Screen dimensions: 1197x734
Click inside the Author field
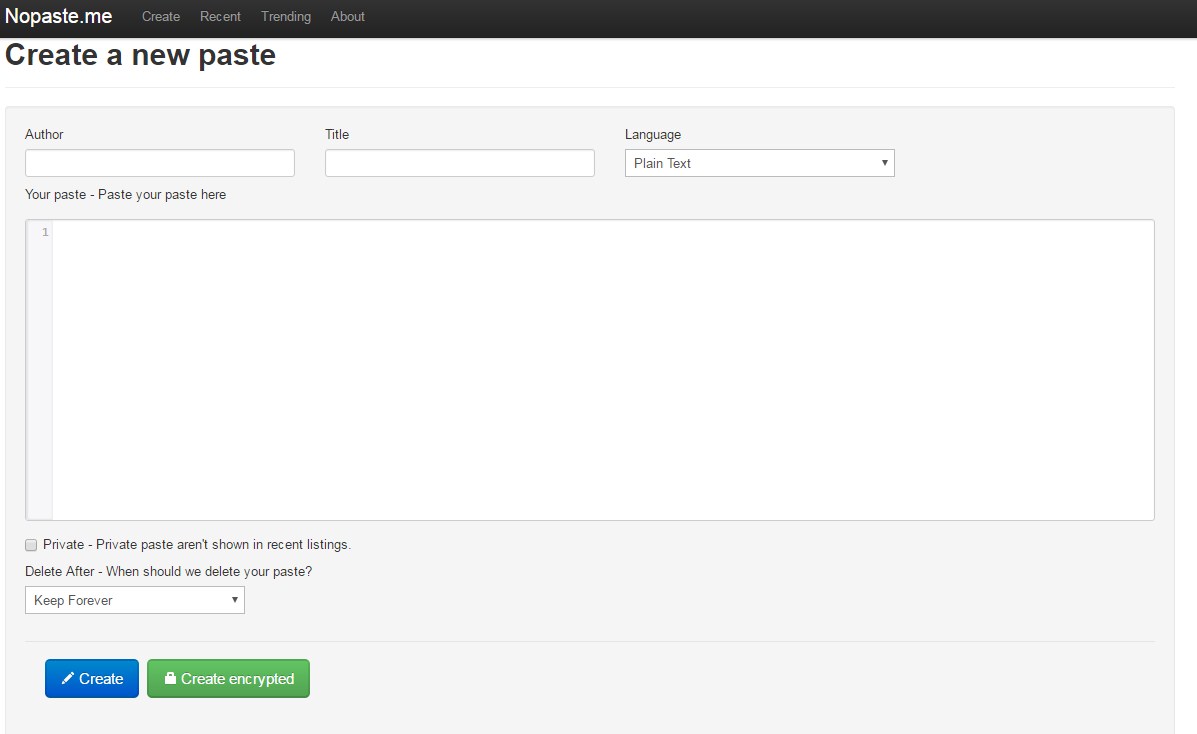(x=159, y=162)
